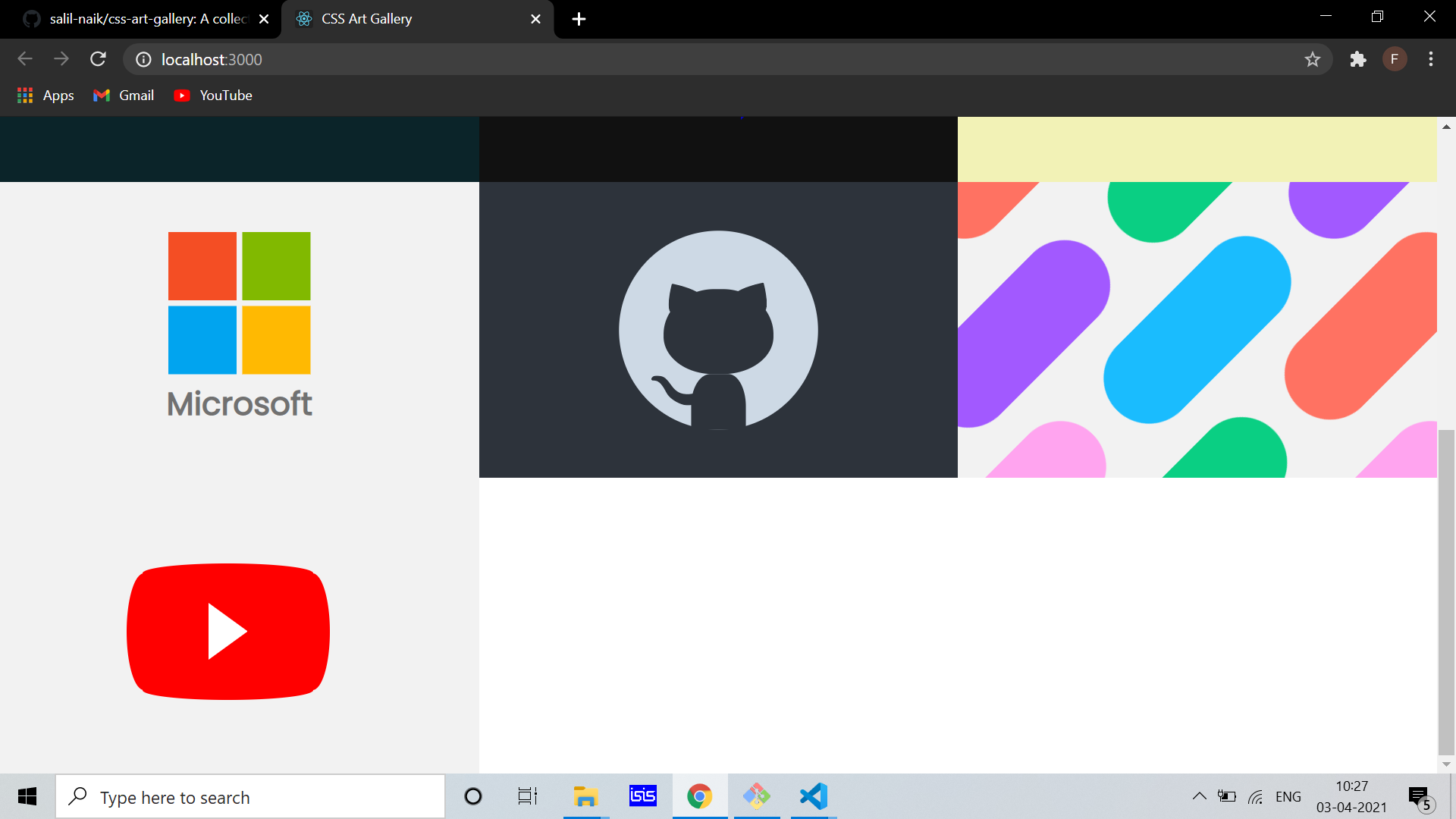Bookmark this page with star icon
The width and height of the screenshot is (1456, 819).
click(1313, 59)
